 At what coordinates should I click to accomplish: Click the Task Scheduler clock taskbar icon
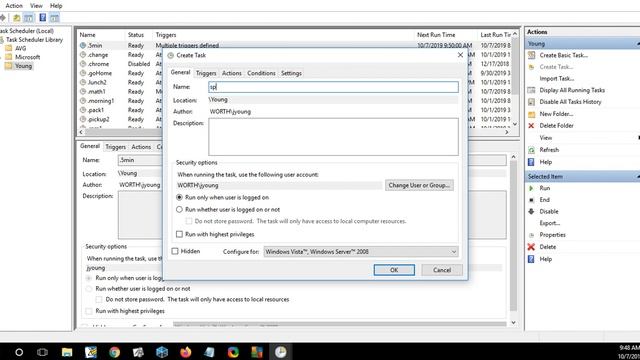pyautogui.click(x=280, y=352)
